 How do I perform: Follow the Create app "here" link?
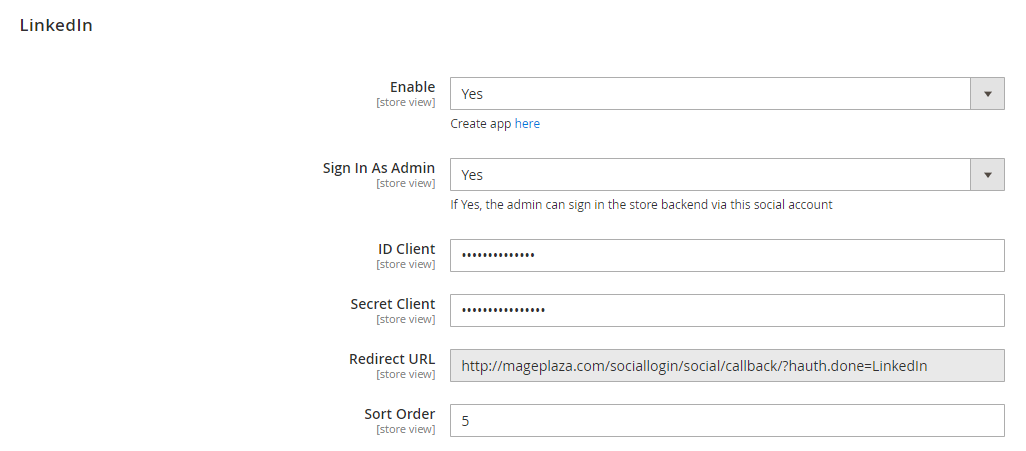[x=527, y=124]
